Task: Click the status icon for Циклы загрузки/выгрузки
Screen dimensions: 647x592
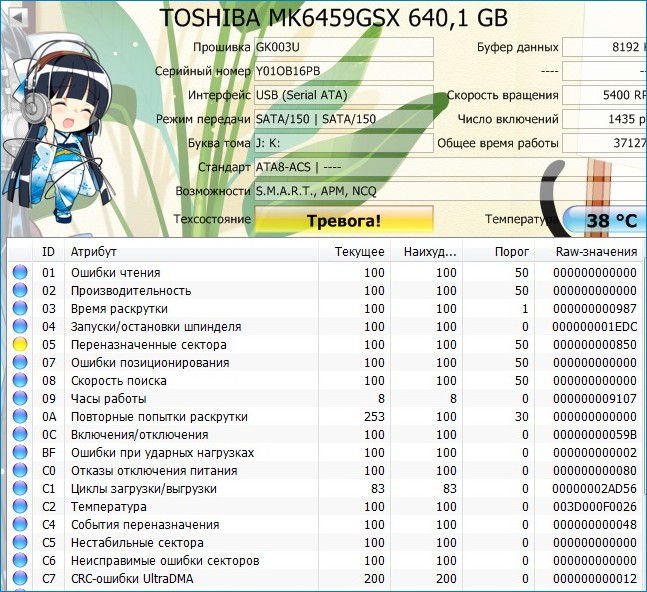Action: tap(19, 489)
